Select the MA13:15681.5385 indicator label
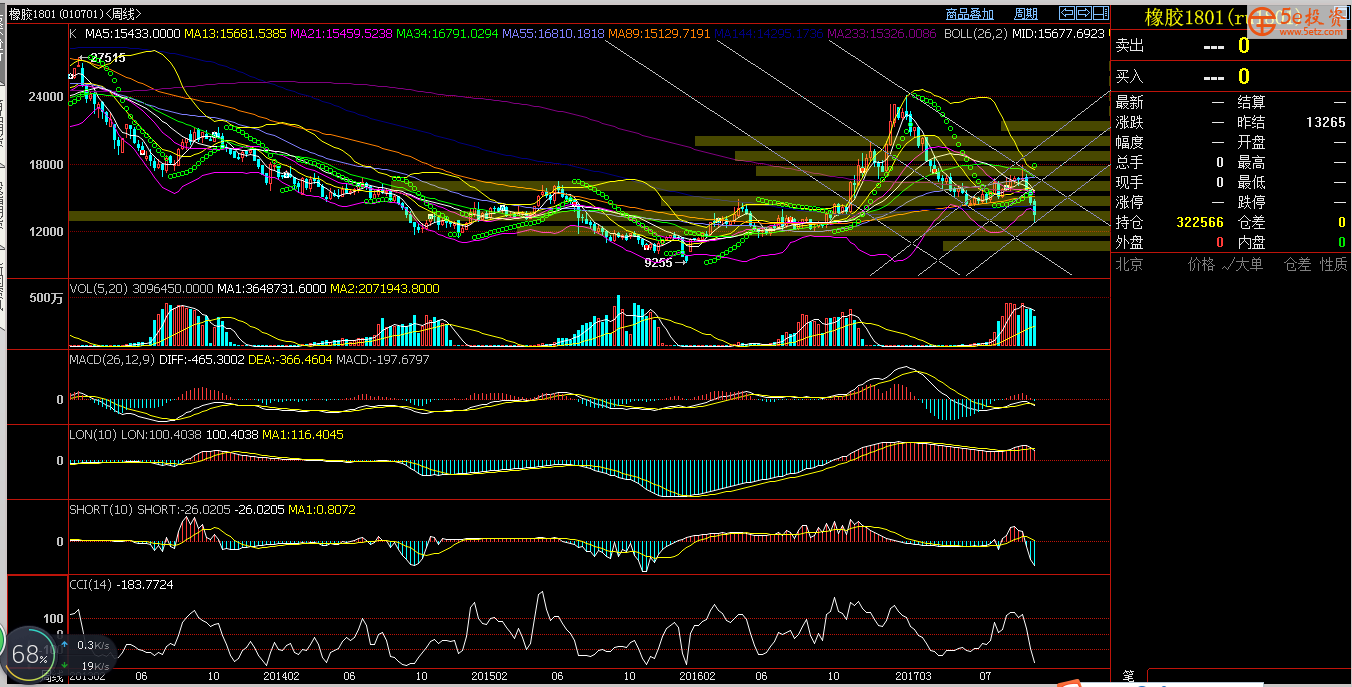The image size is (1352, 687). [235, 33]
